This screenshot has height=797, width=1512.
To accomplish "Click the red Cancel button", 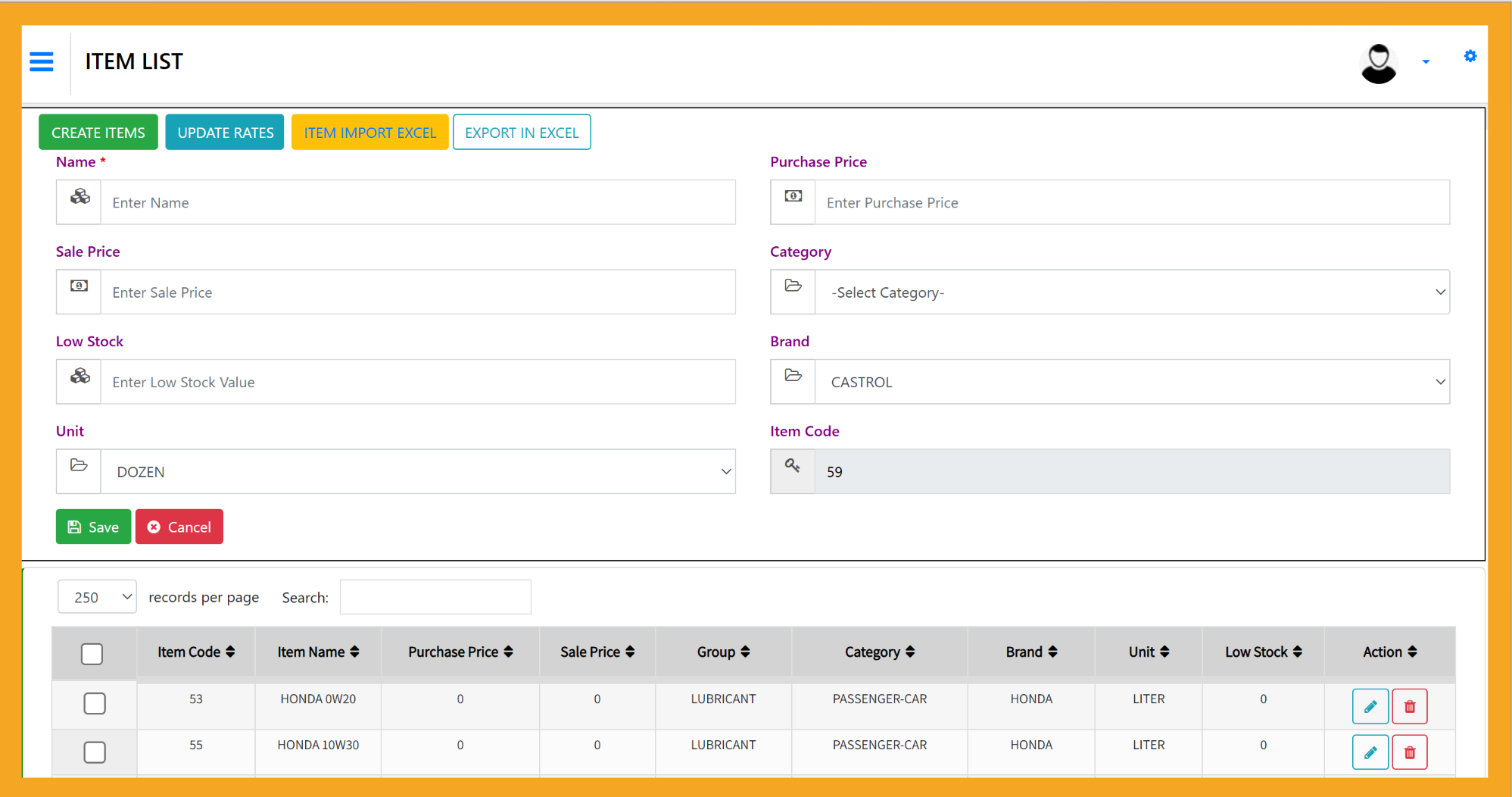I will coord(179,527).
